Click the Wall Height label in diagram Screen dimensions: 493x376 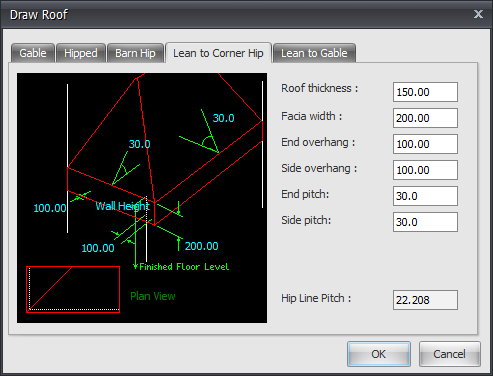pyautogui.click(x=122, y=206)
